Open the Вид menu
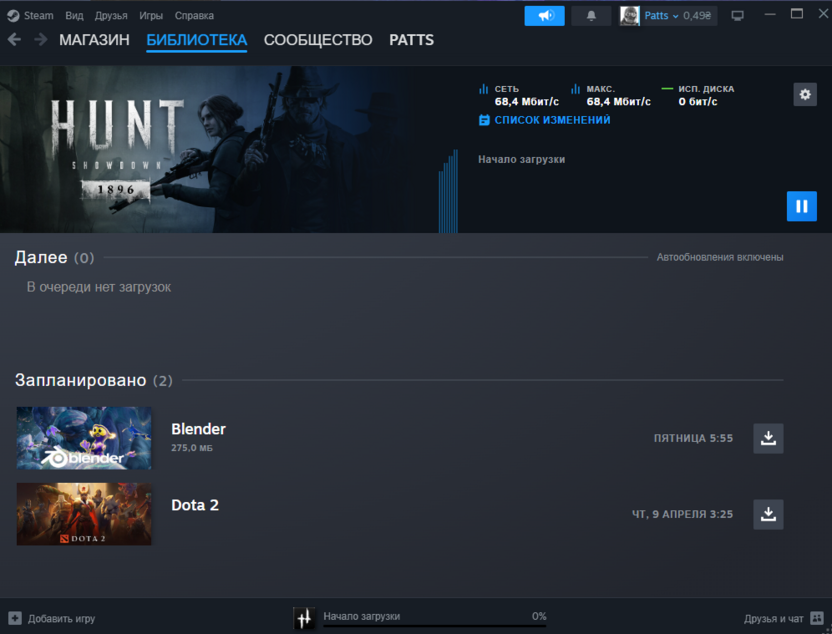Screen dimensions: 832x634 coord(74,16)
